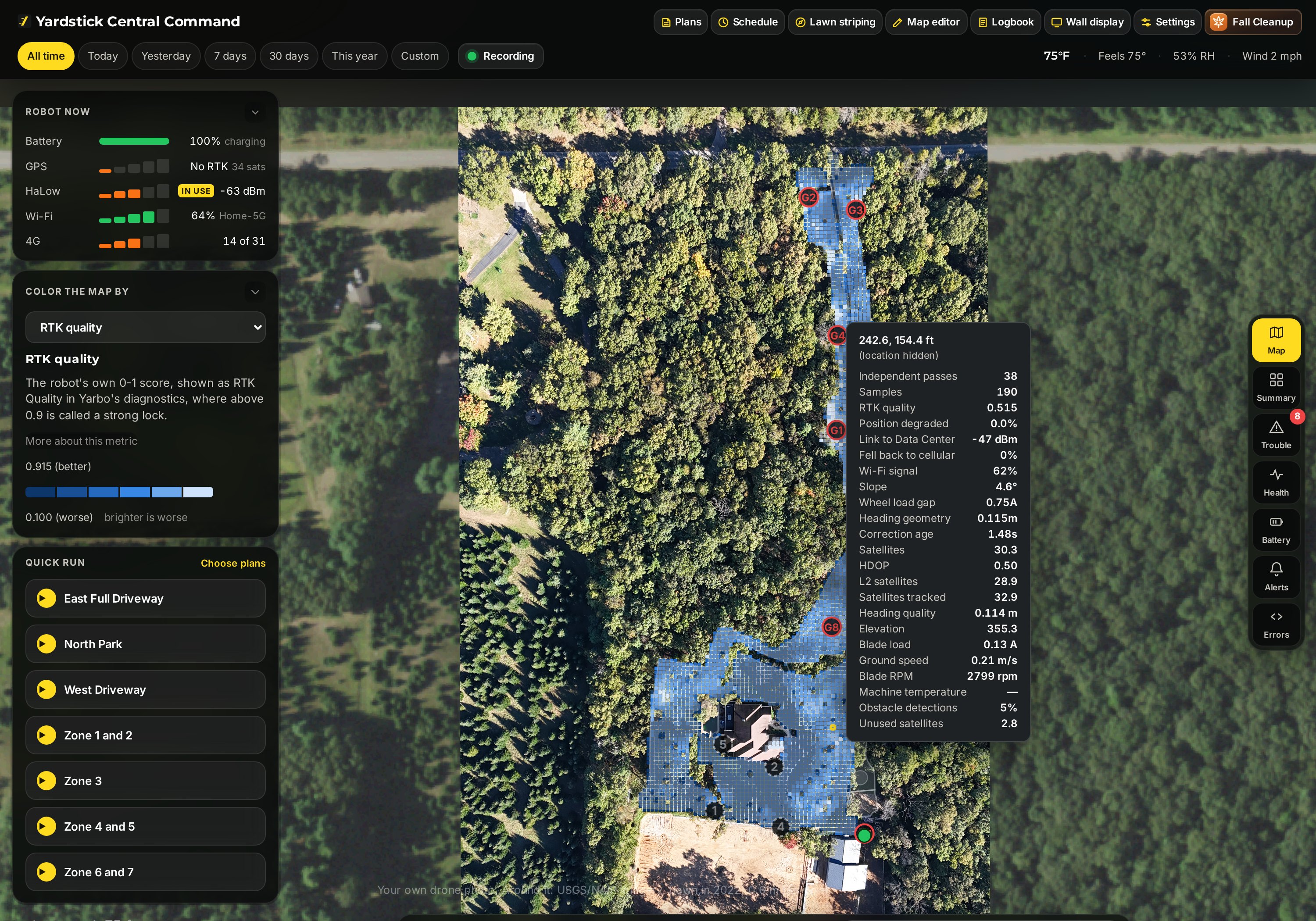The width and height of the screenshot is (1316, 921).
Task: Open the Map editor tab
Action: tap(926, 22)
